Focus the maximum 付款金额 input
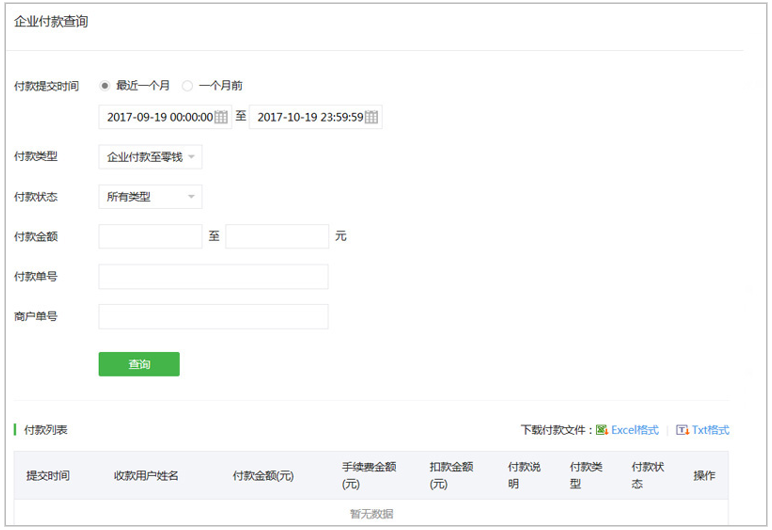Image resolution: width=772 pixels, height=530 pixels. pyautogui.click(x=277, y=237)
